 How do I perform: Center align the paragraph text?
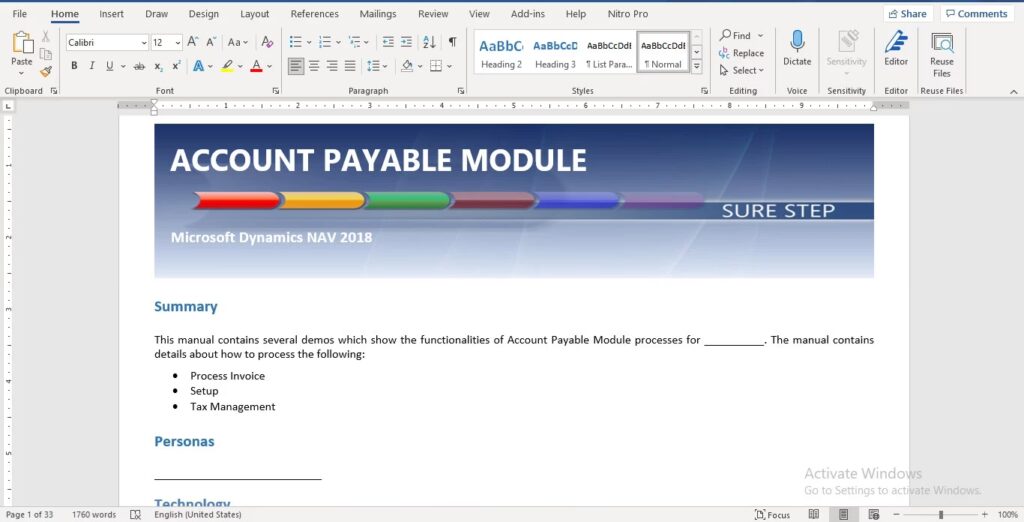pyautogui.click(x=314, y=66)
